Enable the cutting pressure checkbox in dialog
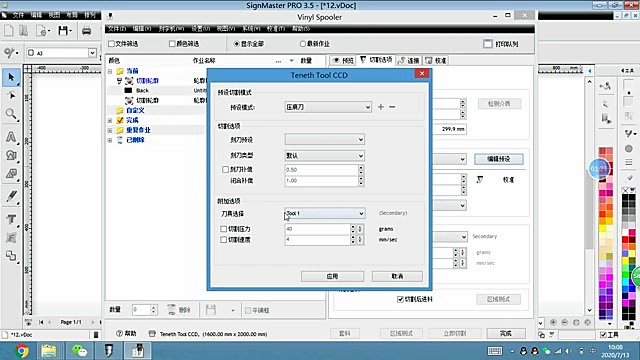The width and height of the screenshot is (640, 360). pos(223,229)
